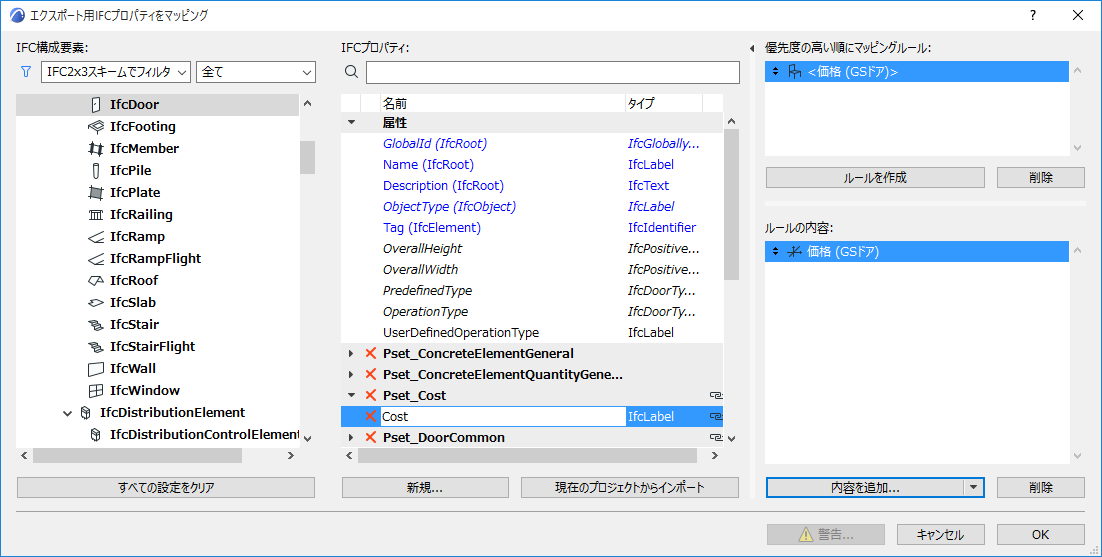
Task: Click the キャンセル button
Action: pos(940,535)
